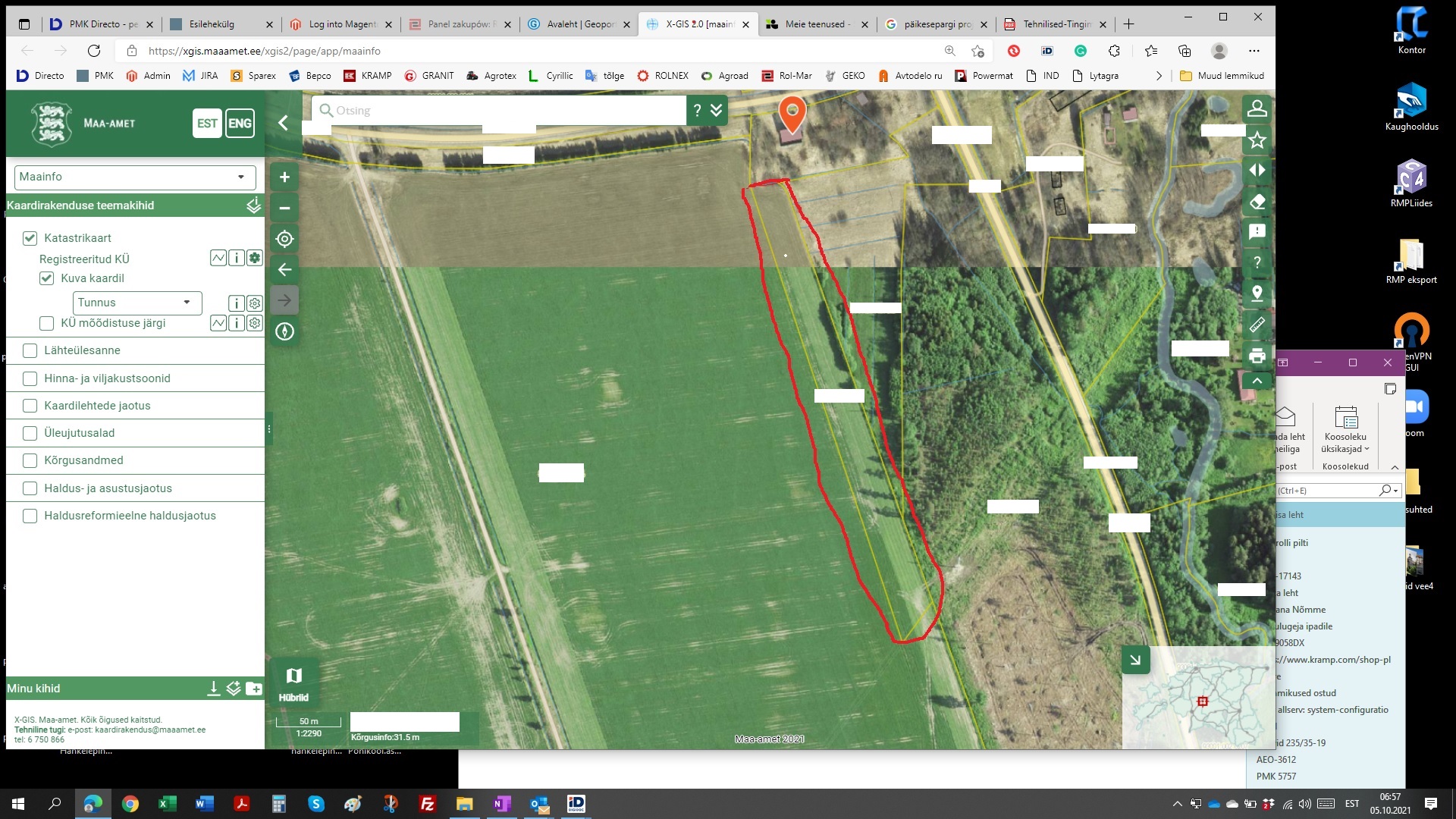This screenshot has width=1456, height=819.
Task: Click the Otsing search field
Action: point(500,110)
